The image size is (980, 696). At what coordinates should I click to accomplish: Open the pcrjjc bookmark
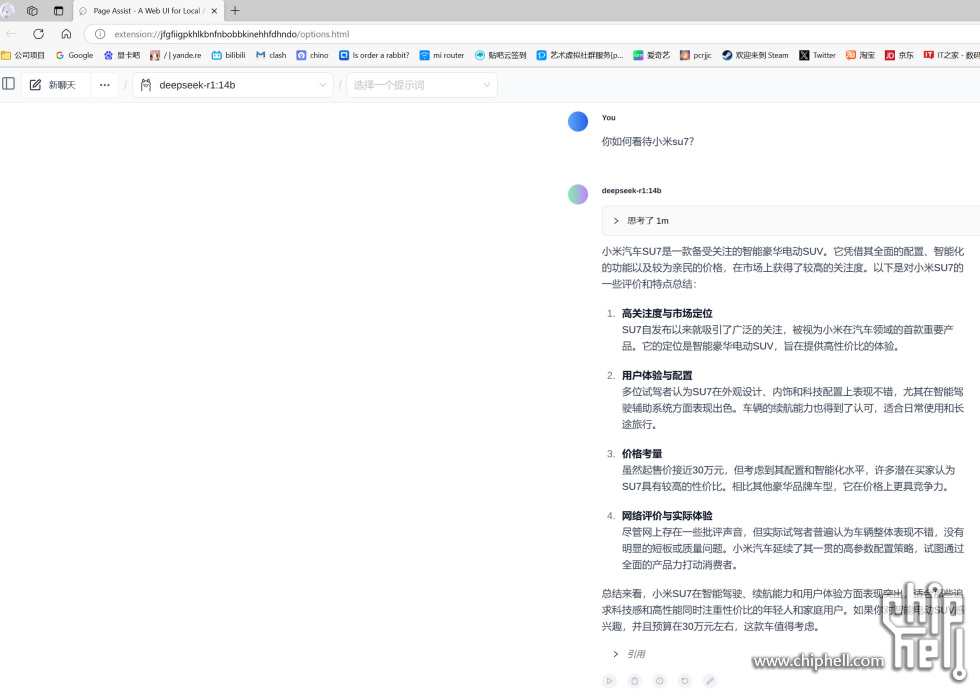coord(696,55)
